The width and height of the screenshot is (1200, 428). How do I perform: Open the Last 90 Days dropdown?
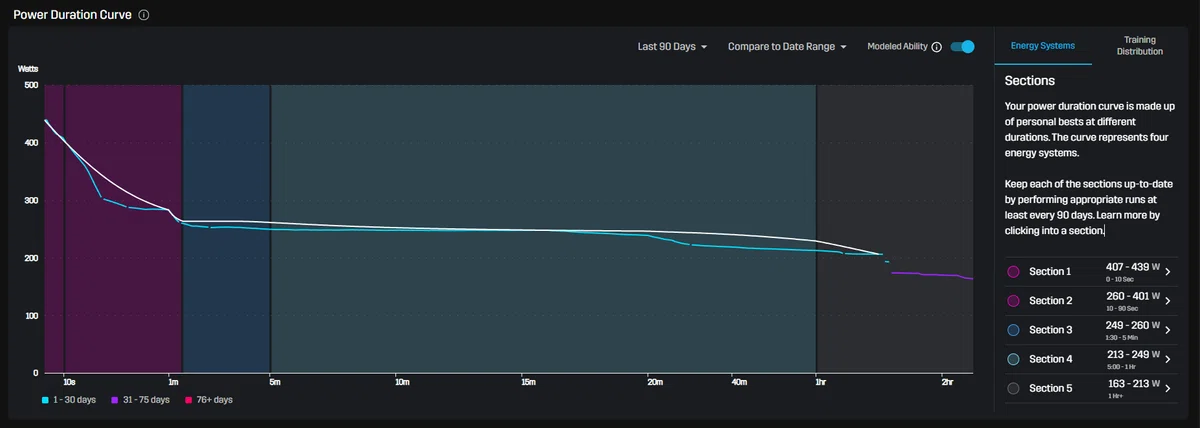click(x=672, y=47)
